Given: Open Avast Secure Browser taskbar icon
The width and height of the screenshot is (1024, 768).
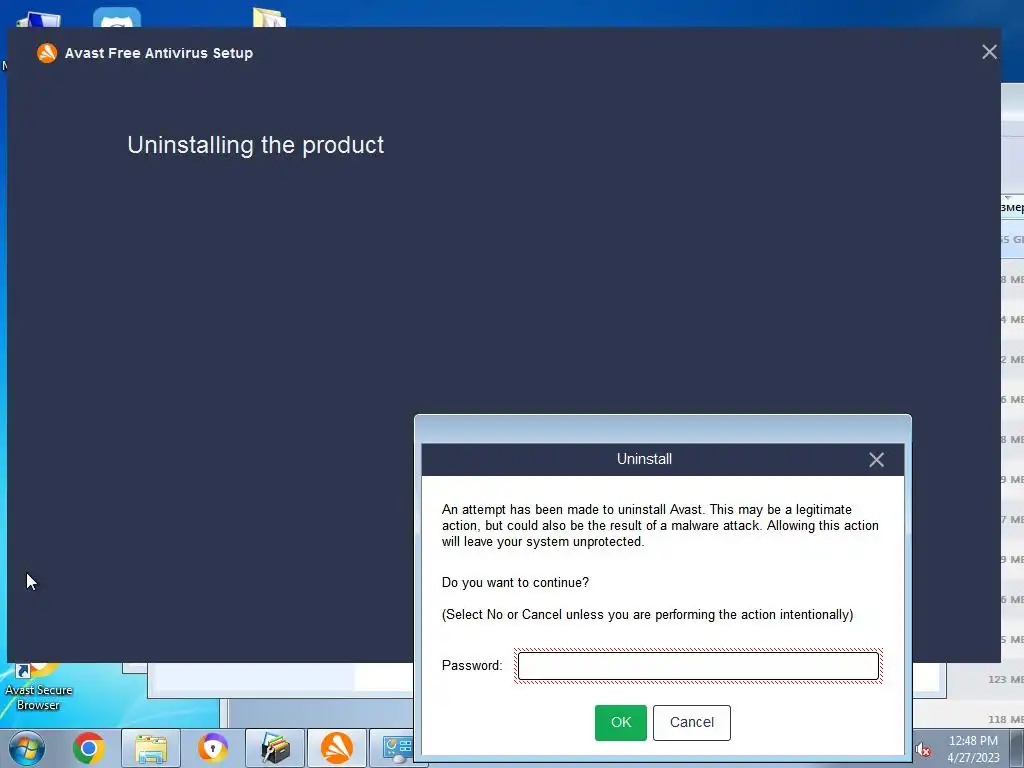Looking at the screenshot, I should [x=213, y=748].
